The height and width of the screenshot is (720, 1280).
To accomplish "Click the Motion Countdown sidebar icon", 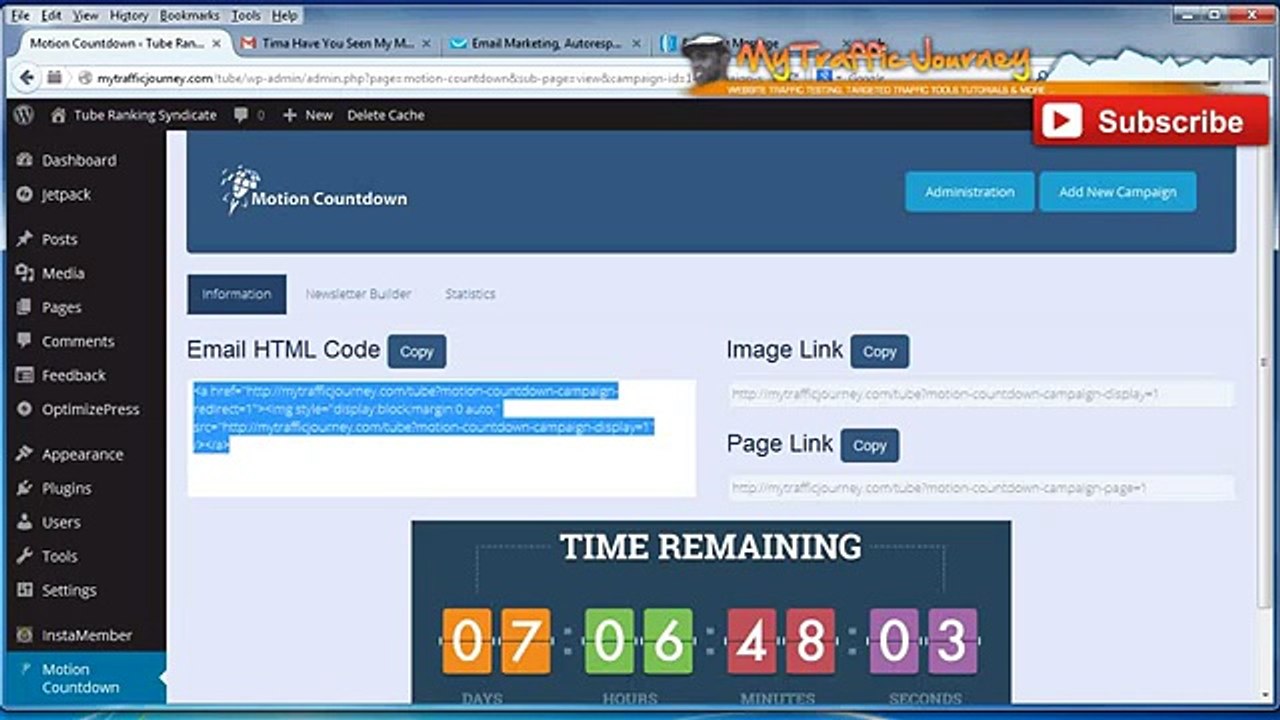I will point(25,668).
